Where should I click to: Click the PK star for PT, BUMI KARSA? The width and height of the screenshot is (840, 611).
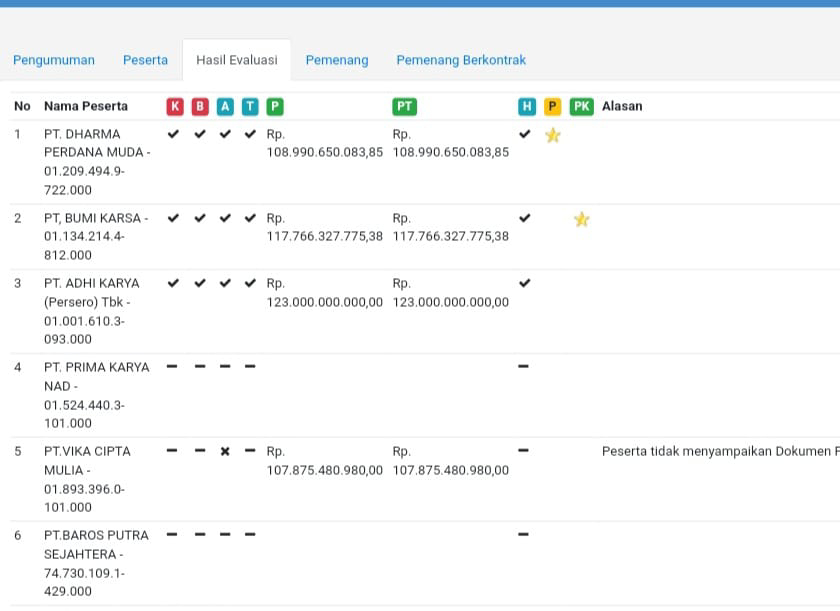(581, 220)
